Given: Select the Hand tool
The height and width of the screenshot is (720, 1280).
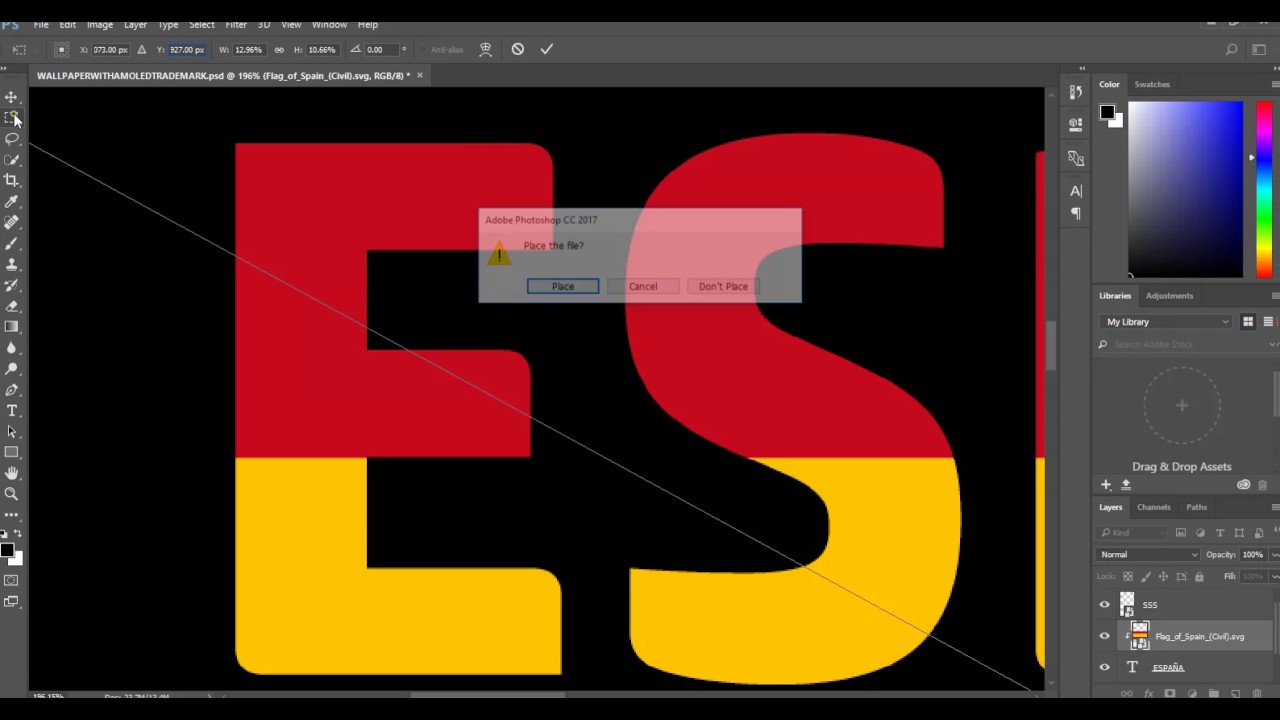Looking at the screenshot, I should tap(11, 473).
